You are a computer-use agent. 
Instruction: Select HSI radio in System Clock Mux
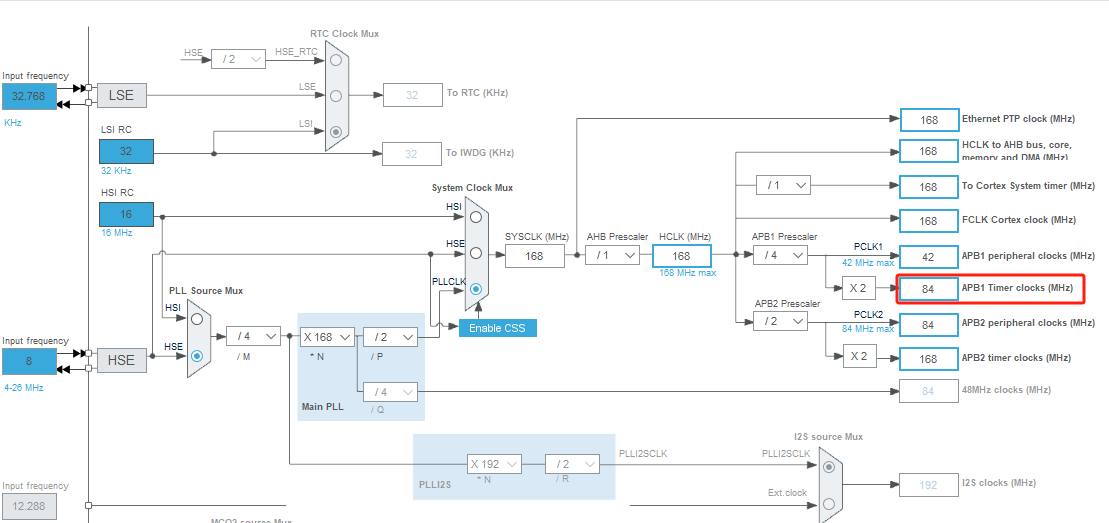[x=476, y=216]
